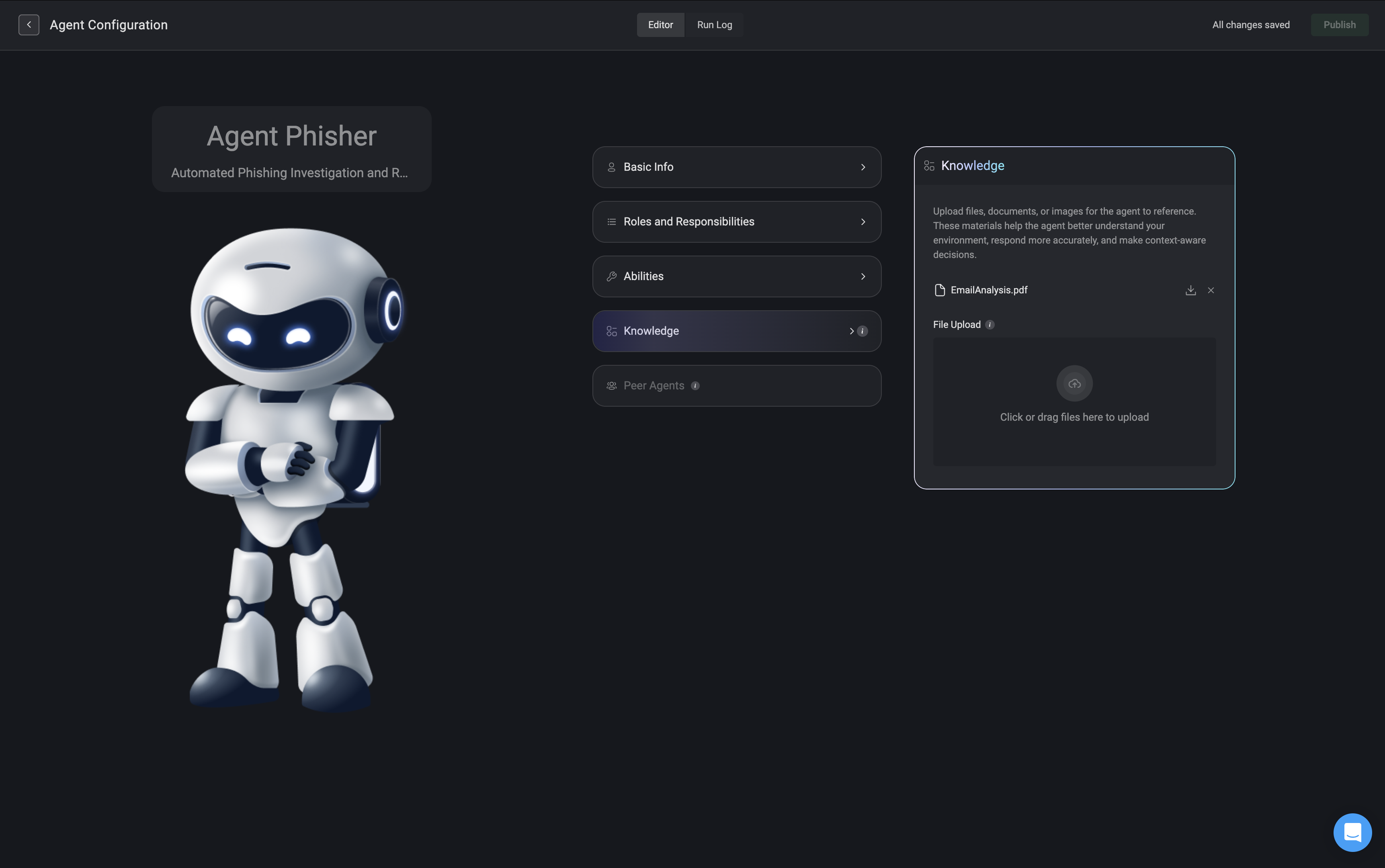Click the info icon on the Knowledge row

pyautogui.click(x=862, y=331)
